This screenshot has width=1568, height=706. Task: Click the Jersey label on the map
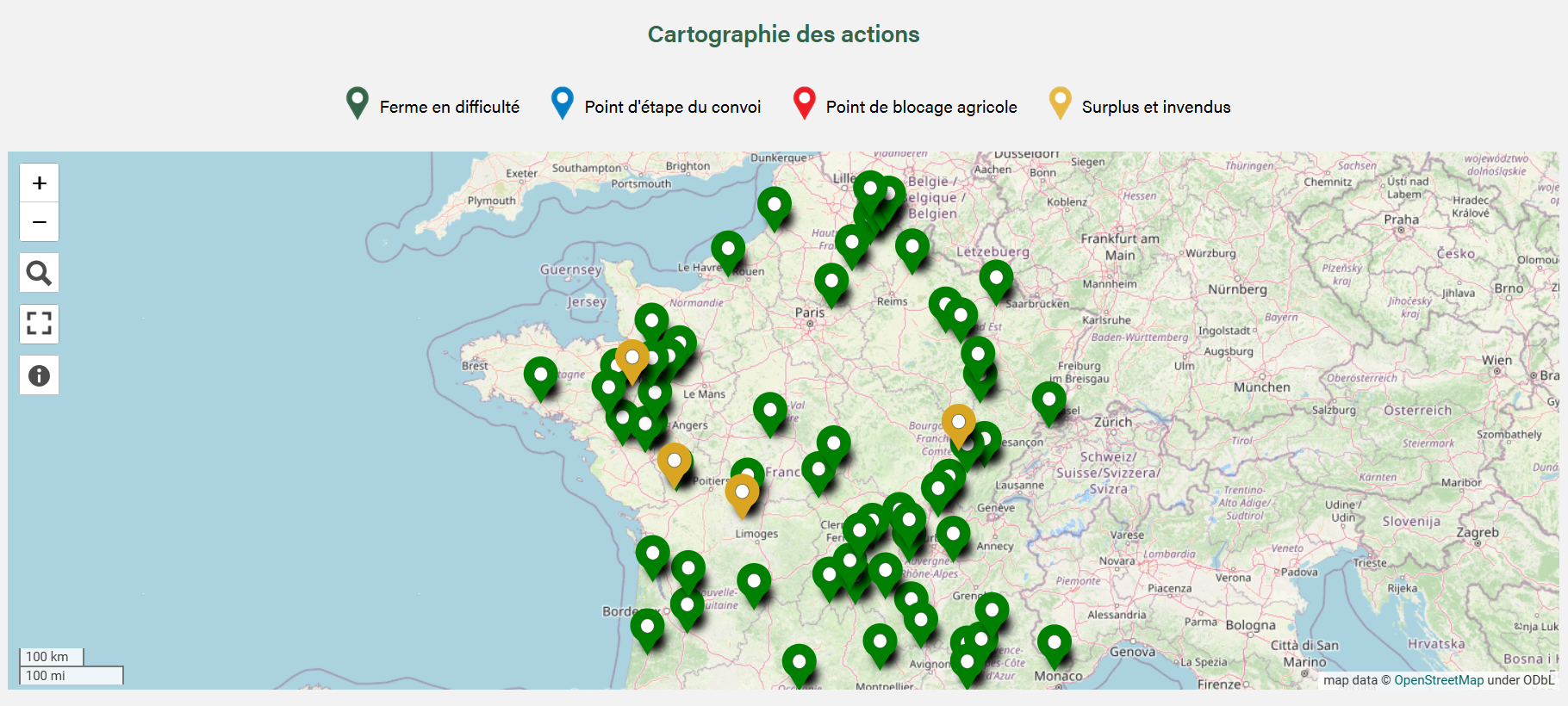tap(587, 302)
